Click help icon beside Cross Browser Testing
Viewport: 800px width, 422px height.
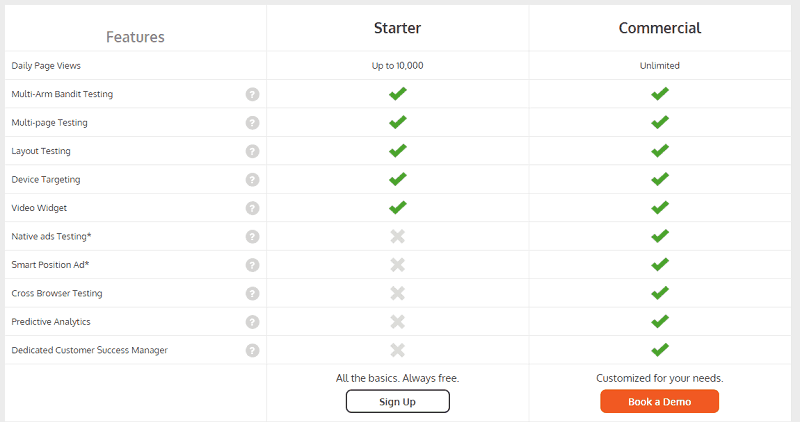[x=252, y=294]
